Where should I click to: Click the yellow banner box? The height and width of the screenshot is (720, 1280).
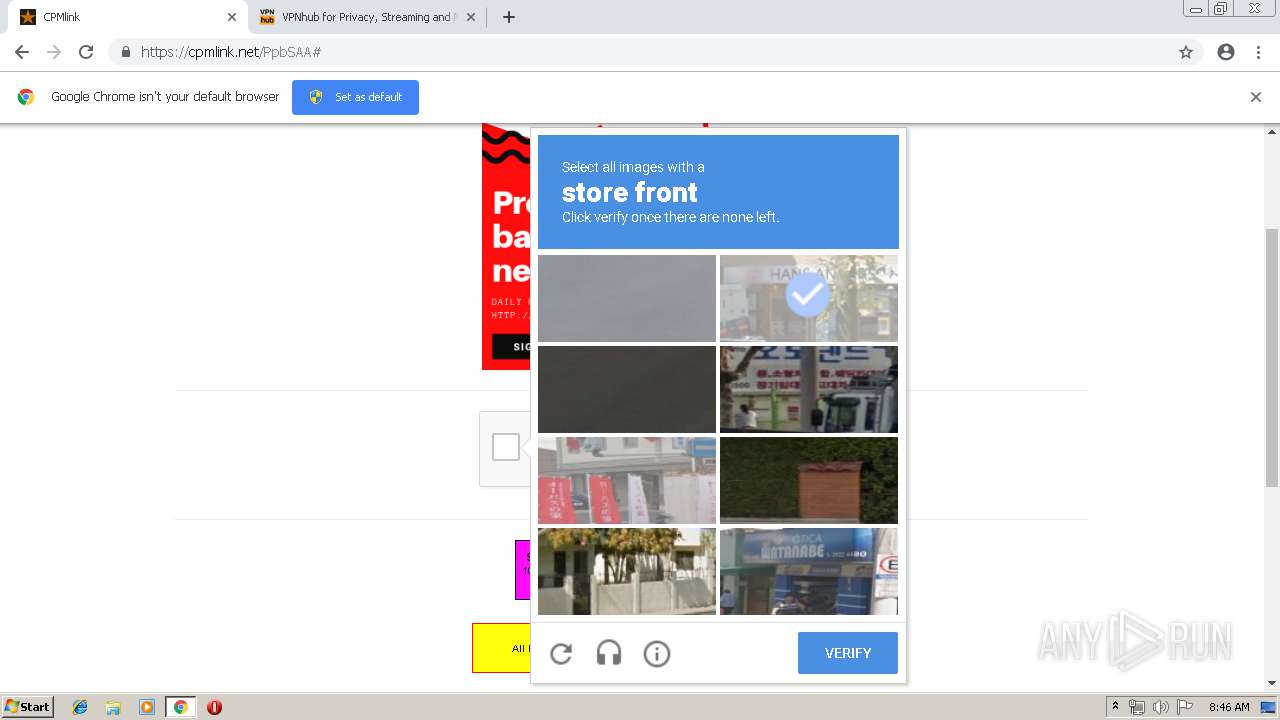(501, 648)
